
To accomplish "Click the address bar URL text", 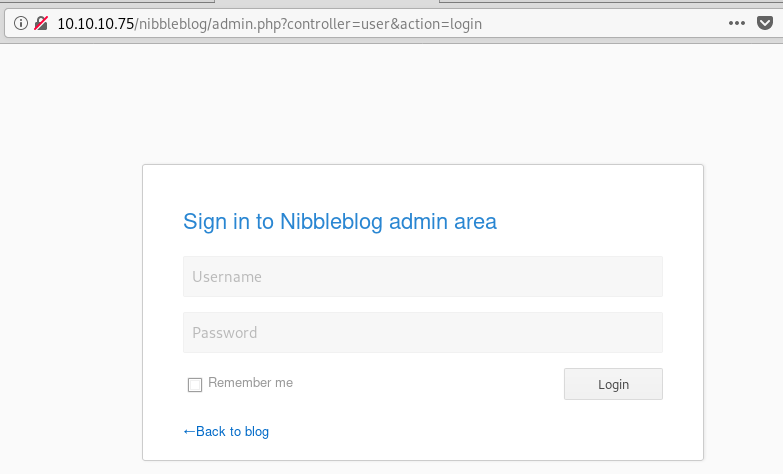I will pyautogui.click(x=270, y=23).
